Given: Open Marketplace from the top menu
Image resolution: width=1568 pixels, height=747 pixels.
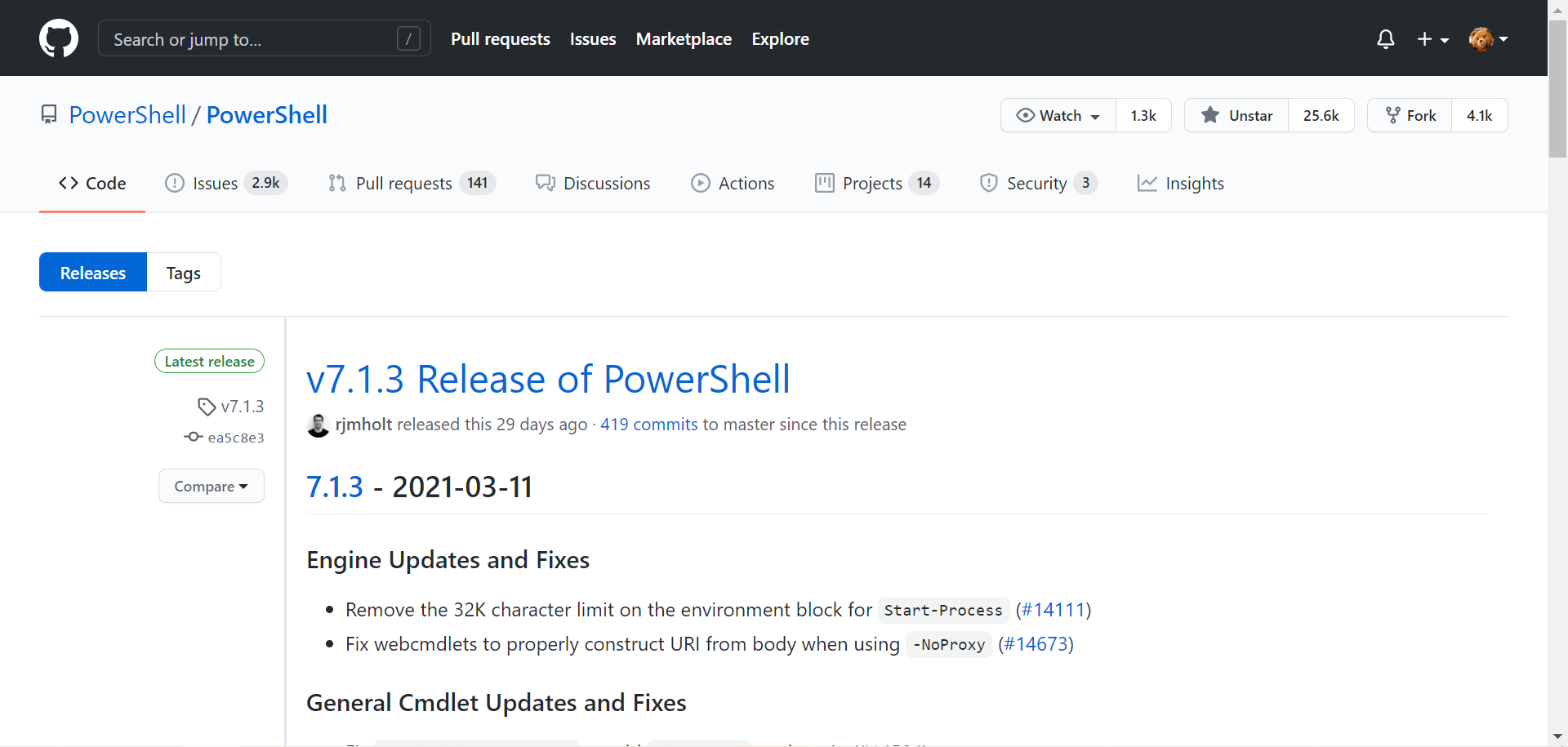Looking at the screenshot, I should coord(684,38).
